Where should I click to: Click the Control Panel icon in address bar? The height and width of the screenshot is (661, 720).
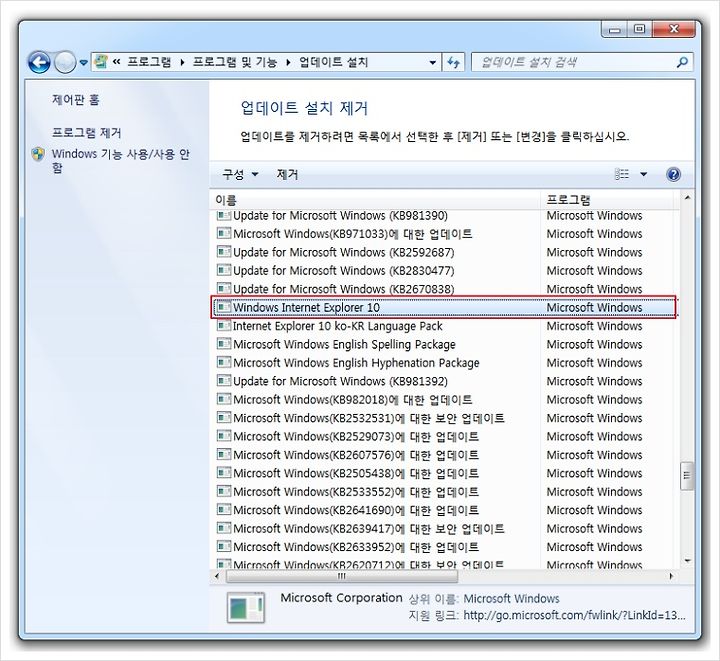click(101, 62)
